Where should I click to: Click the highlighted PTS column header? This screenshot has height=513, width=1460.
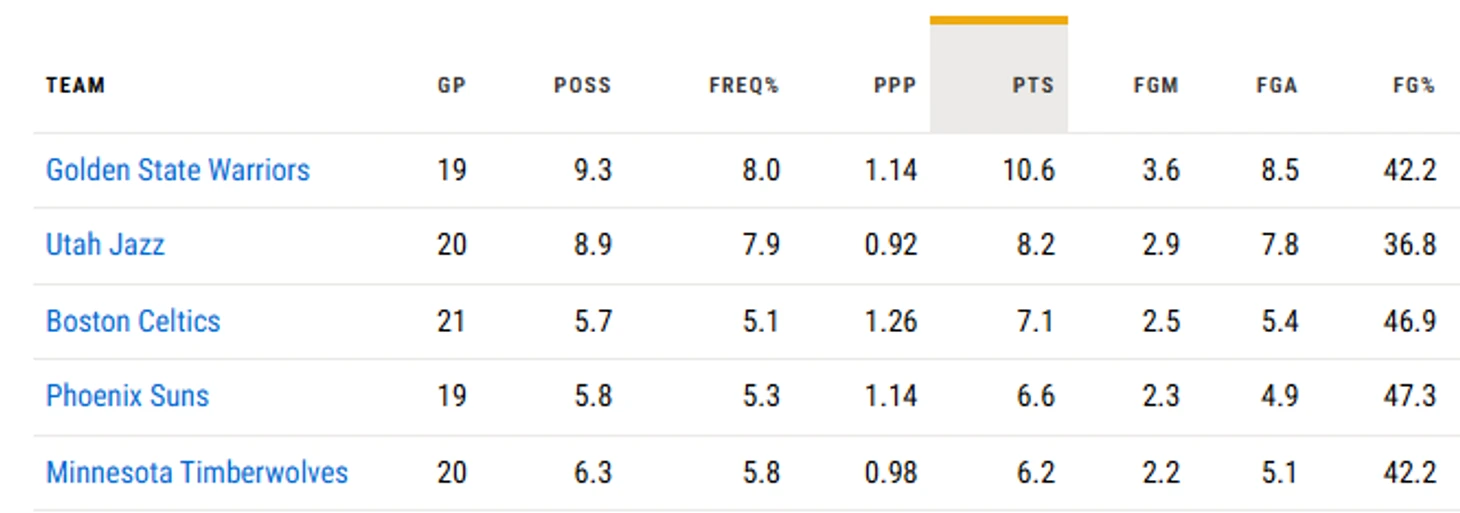tap(1033, 85)
